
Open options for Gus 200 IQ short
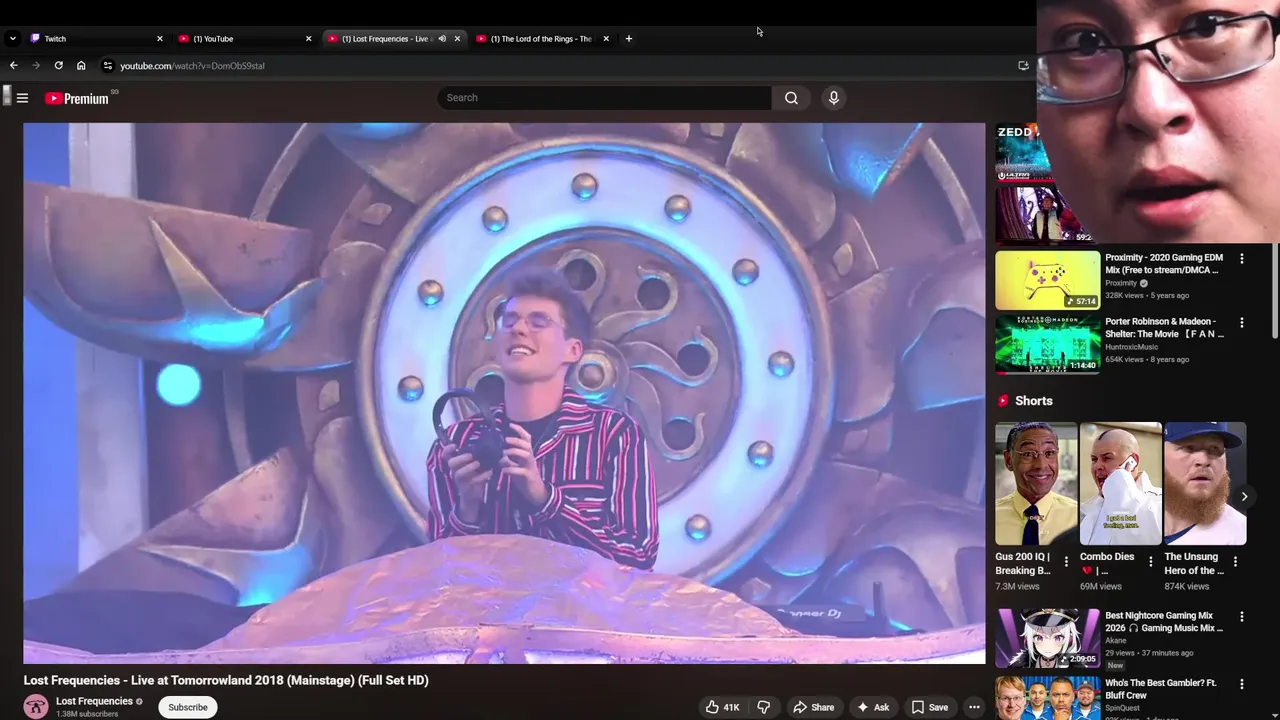click(1066, 561)
